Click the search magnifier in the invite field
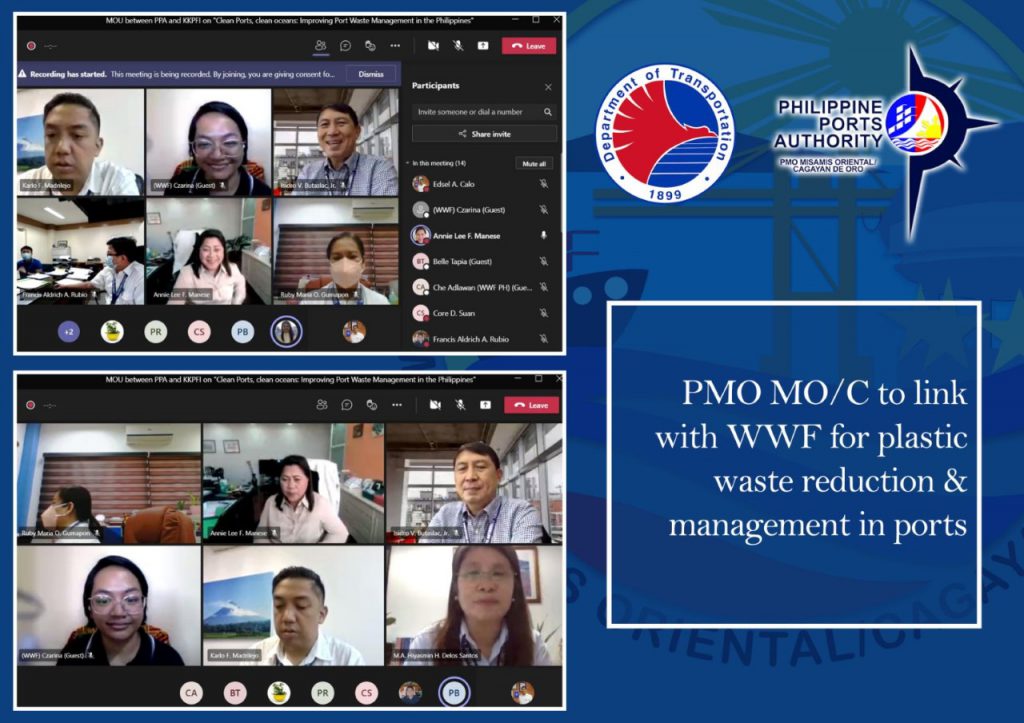This screenshot has height=723, width=1024. point(547,112)
